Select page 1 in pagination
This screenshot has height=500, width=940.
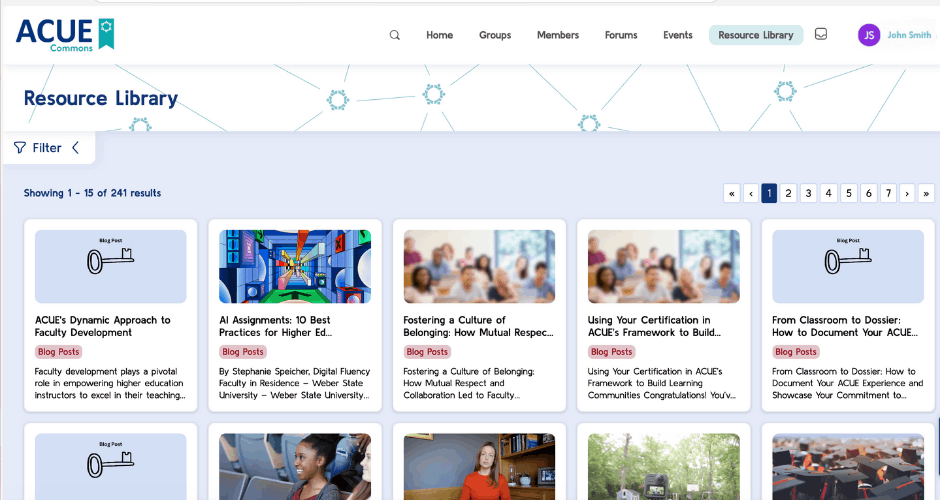(769, 193)
